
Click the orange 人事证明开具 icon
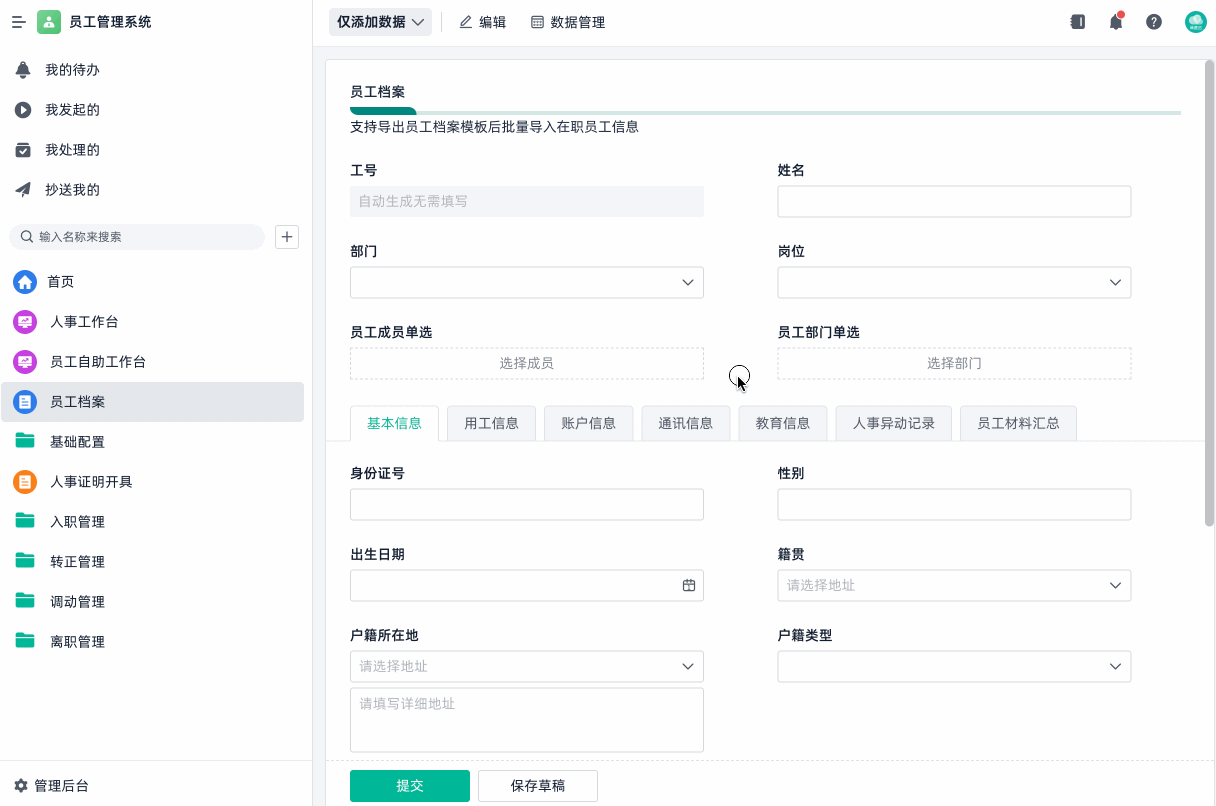[x=25, y=482]
